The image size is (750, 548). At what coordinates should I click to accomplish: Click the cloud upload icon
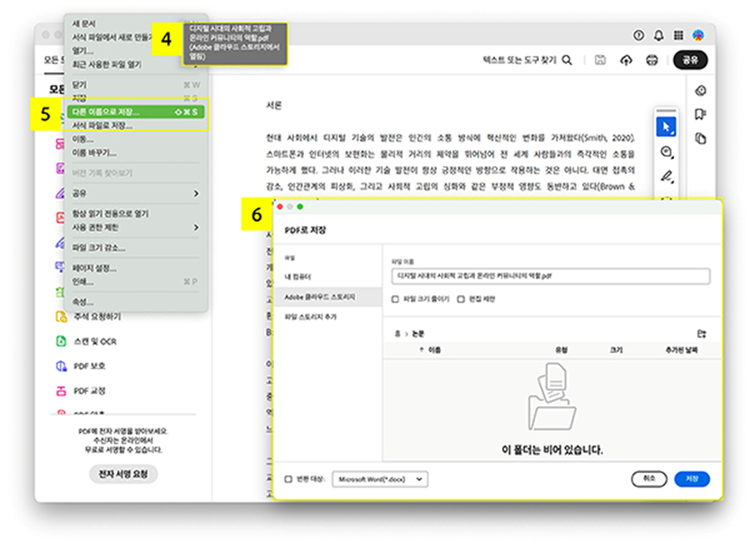coord(626,60)
